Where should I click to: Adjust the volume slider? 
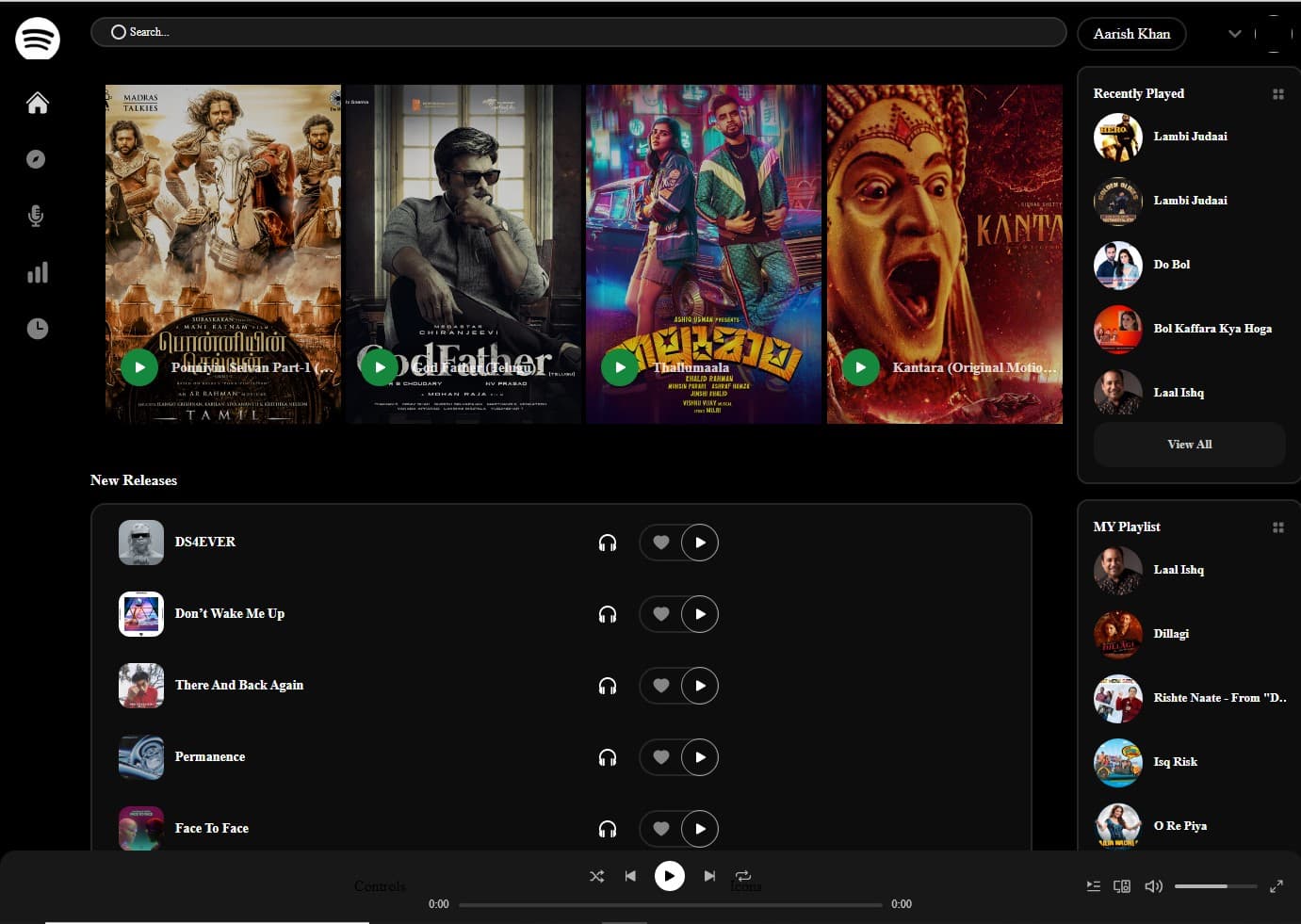(x=1215, y=886)
